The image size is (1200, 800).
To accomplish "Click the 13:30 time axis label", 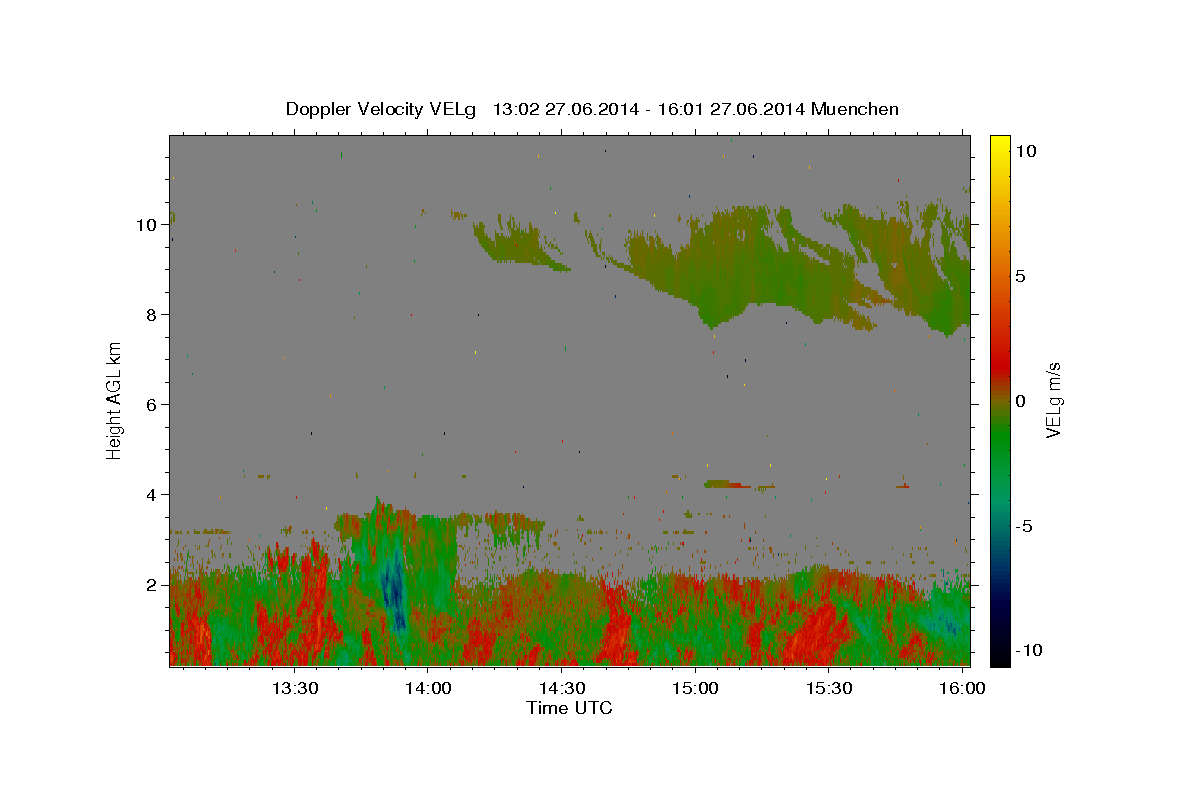I will [x=296, y=689].
